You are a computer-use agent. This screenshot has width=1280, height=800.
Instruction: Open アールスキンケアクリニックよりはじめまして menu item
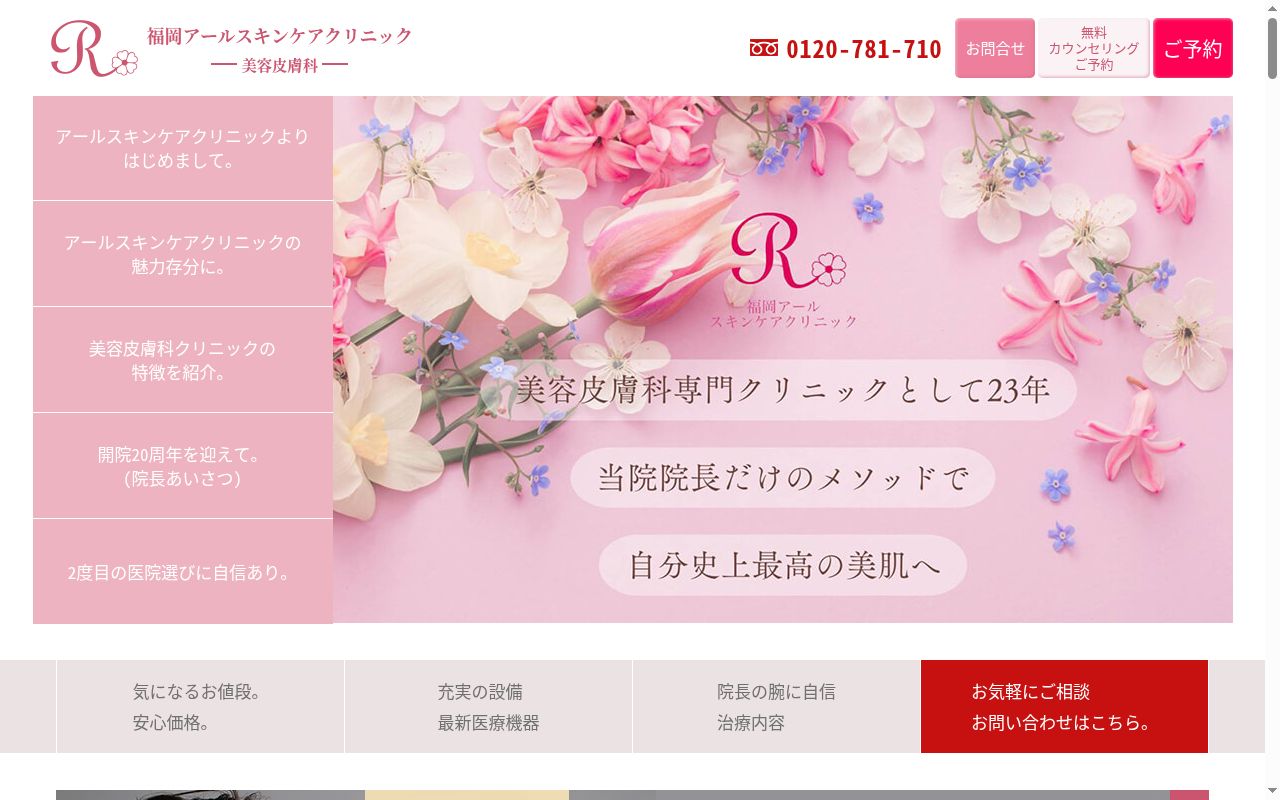point(183,148)
